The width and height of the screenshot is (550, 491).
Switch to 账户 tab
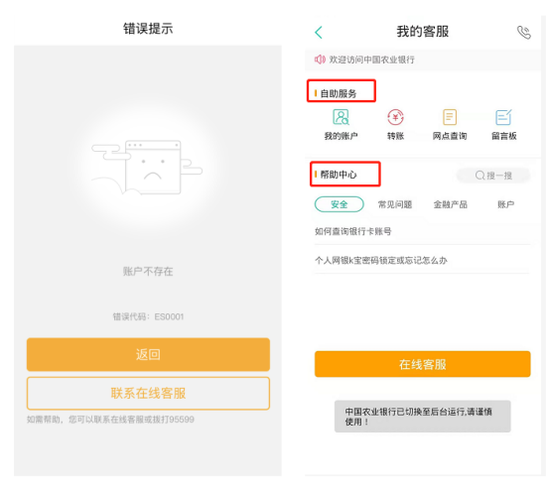pos(505,204)
